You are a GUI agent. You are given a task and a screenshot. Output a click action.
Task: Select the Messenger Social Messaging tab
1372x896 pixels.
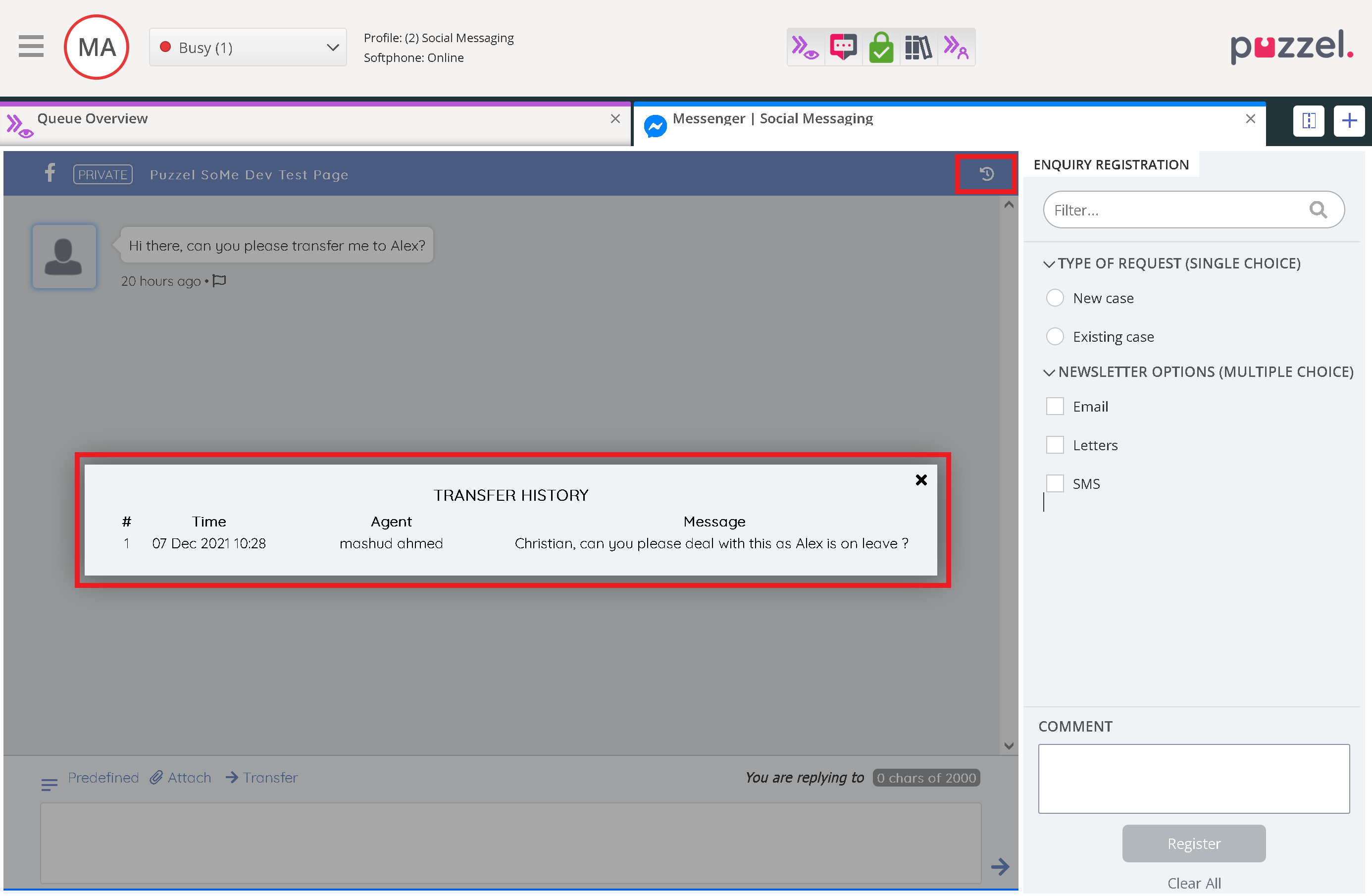coord(772,119)
